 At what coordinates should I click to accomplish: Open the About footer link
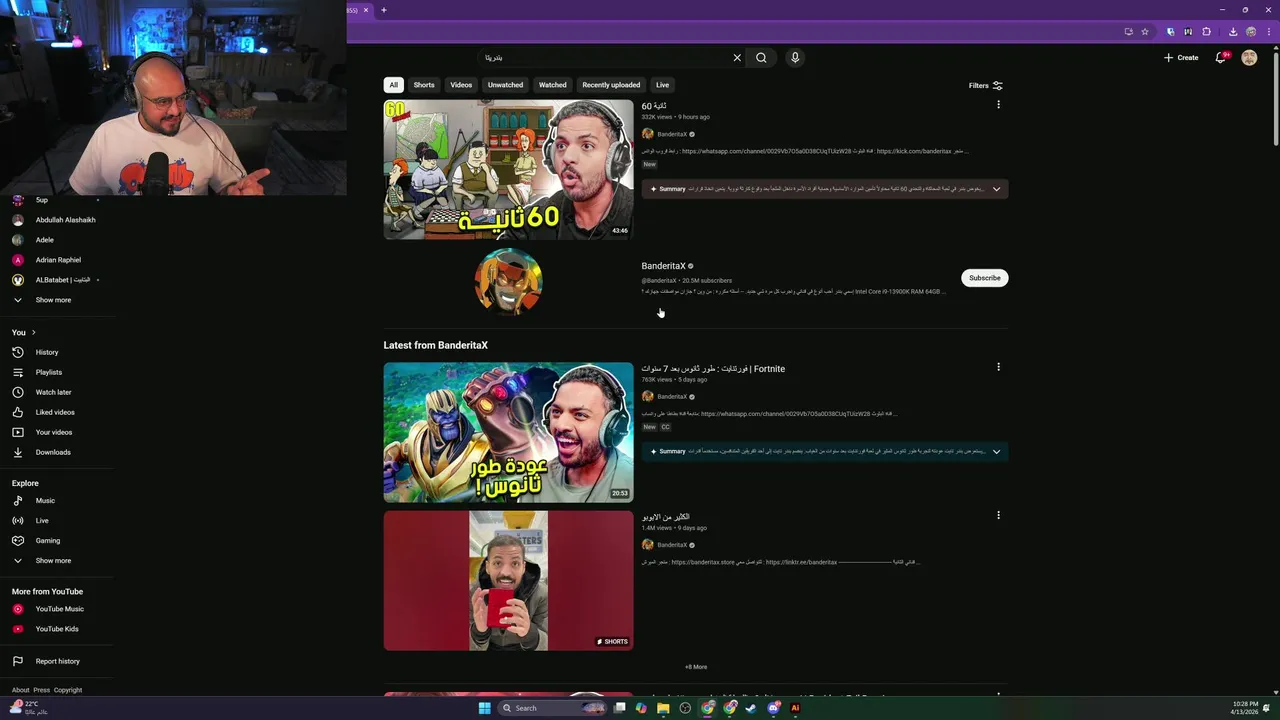click(20, 690)
